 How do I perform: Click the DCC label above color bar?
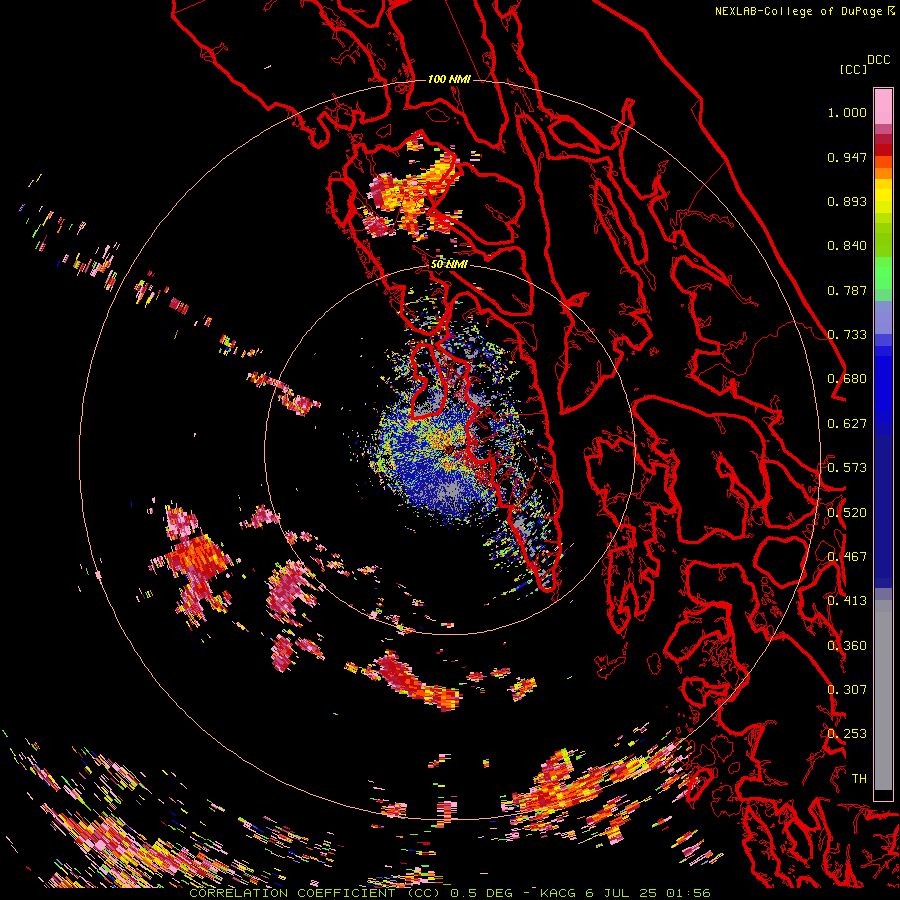pos(879,60)
